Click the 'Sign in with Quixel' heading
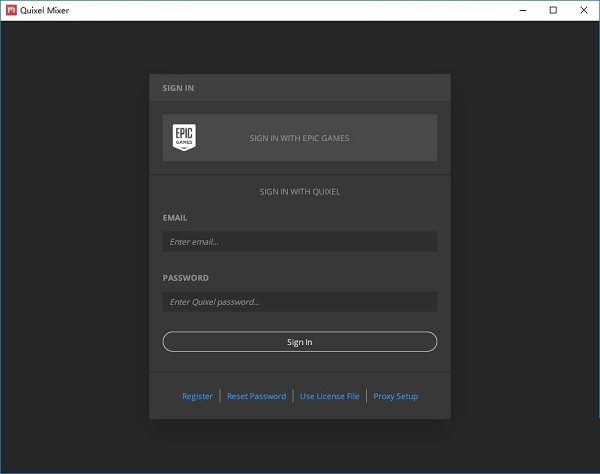This screenshot has width=600, height=474. [x=299, y=191]
